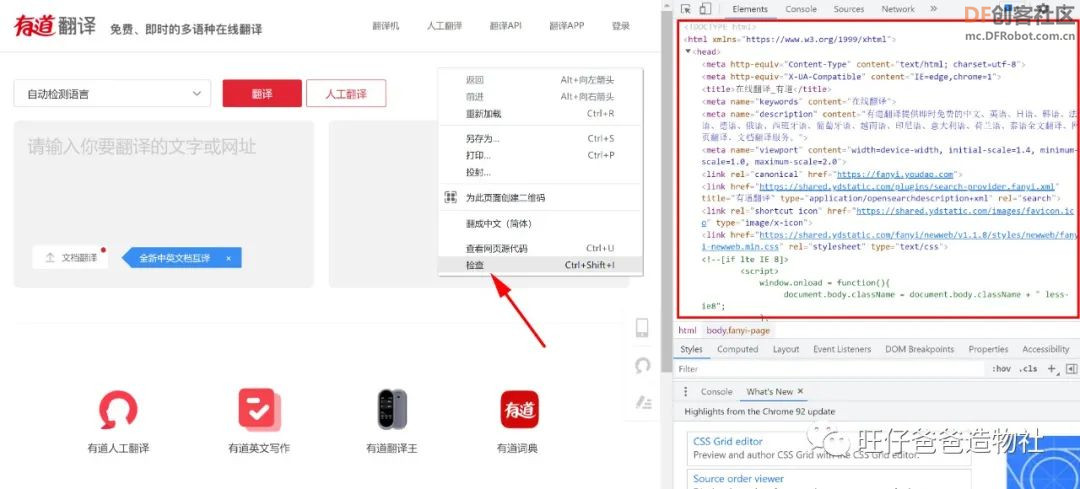
Task: Click the outlined 人工翻译 button
Action: (346, 94)
